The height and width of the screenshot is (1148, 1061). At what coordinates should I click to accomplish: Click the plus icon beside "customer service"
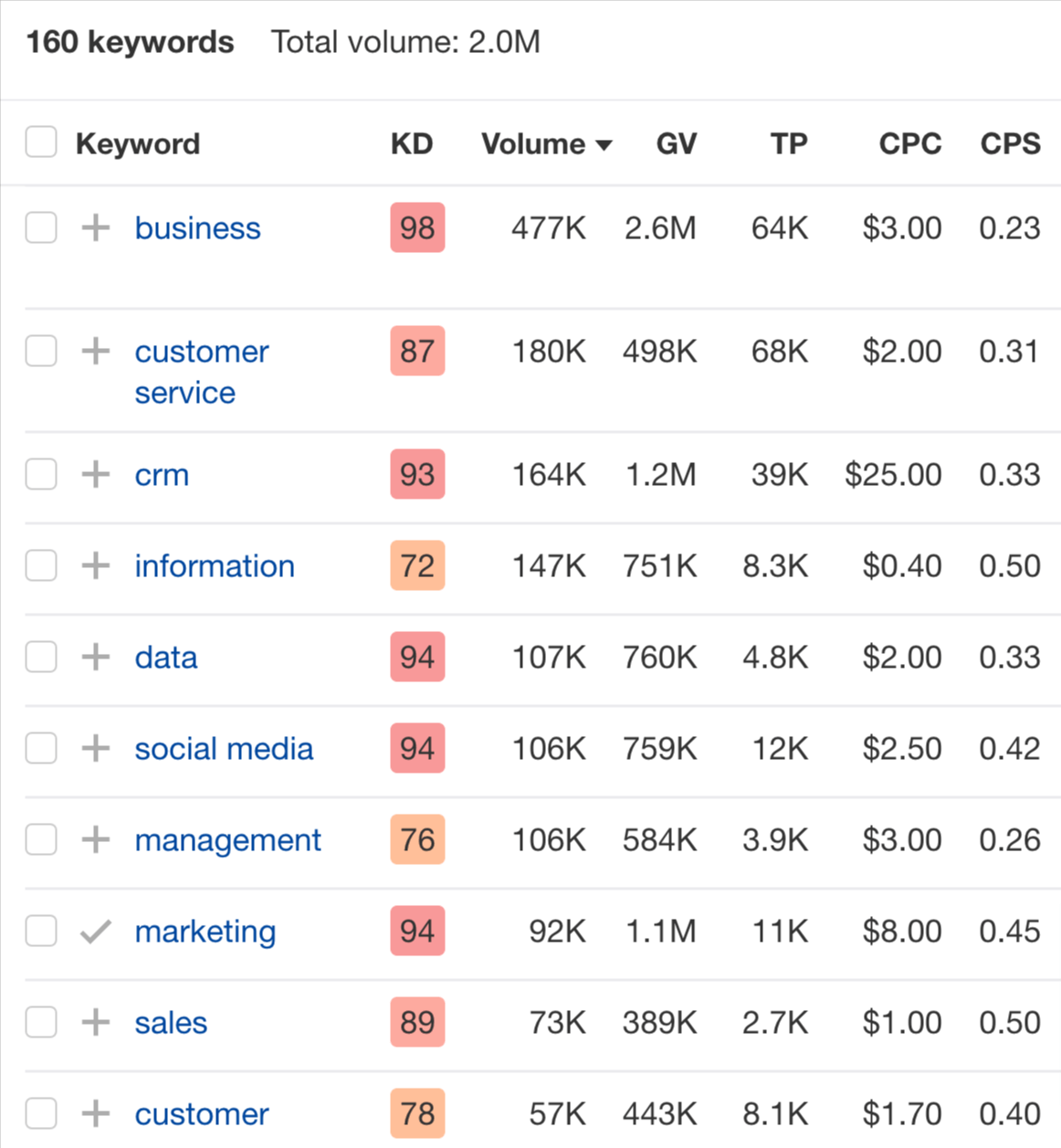[94, 351]
